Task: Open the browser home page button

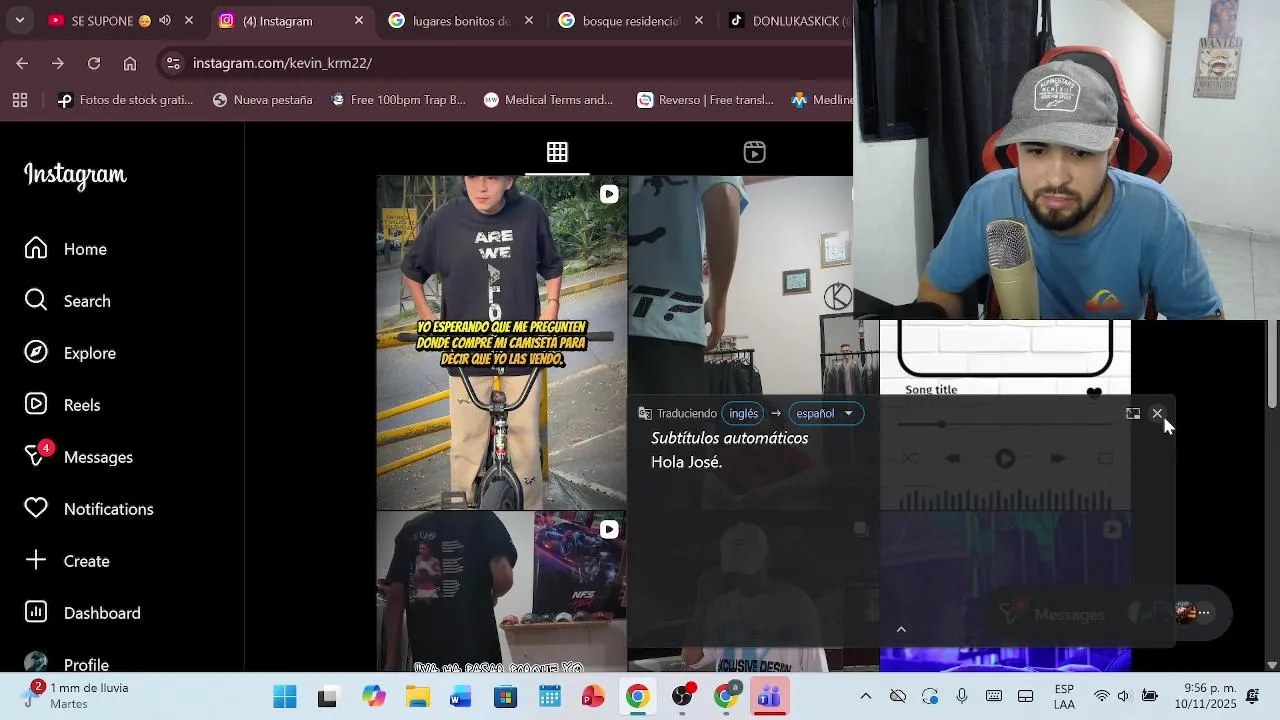Action: tap(130, 63)
